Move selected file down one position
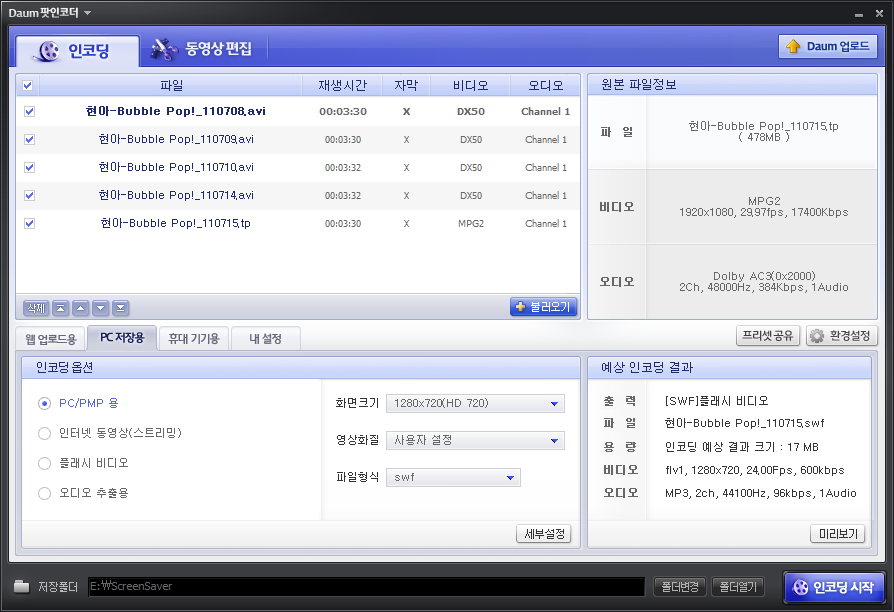Screen dimensions: 894x612 100,308
